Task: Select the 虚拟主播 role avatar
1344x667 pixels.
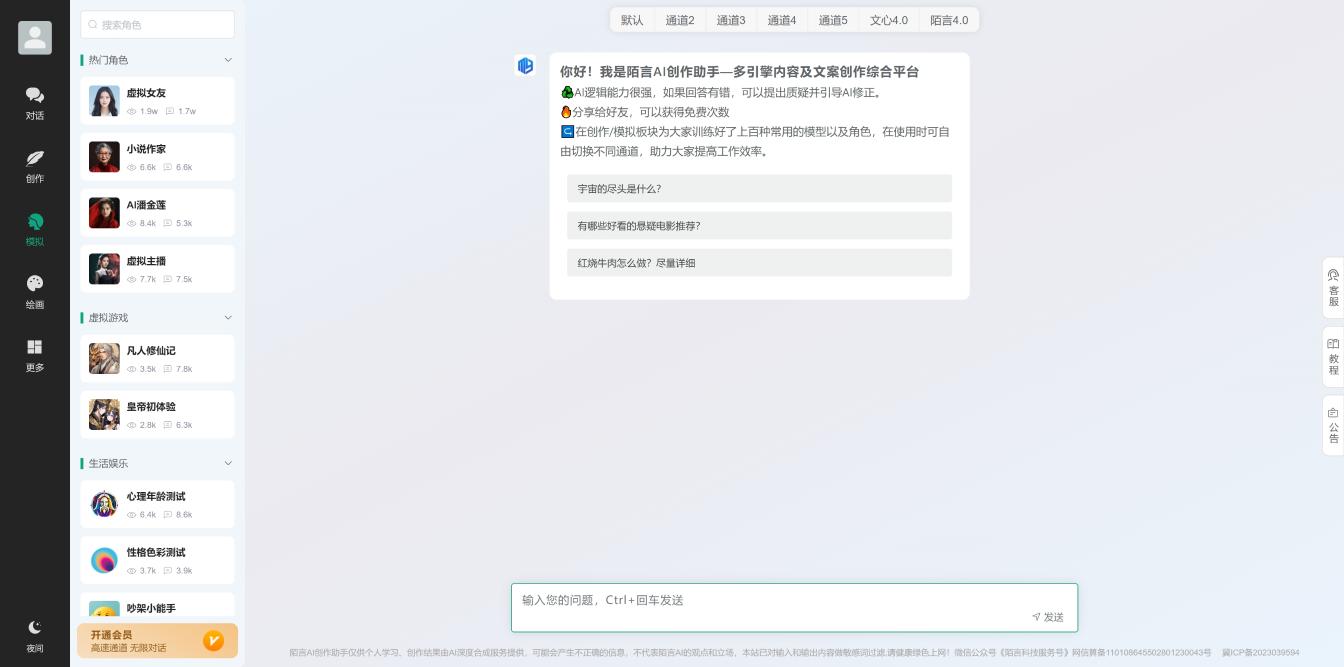Action: pos(104,269)
